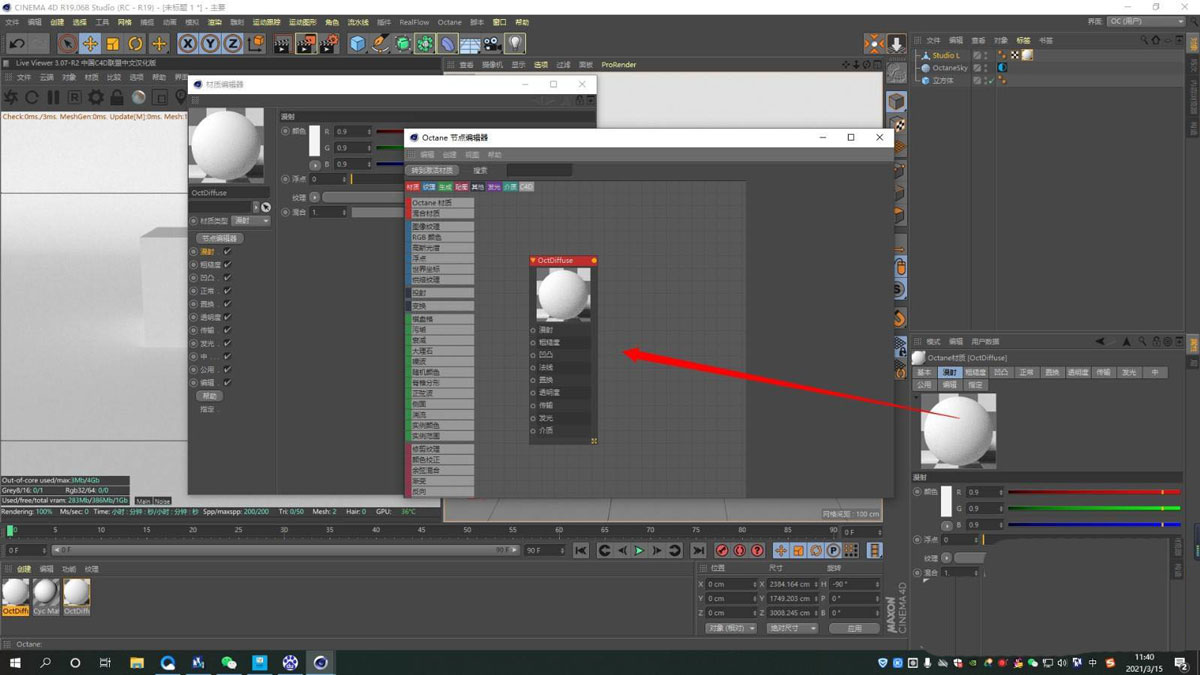Click the 凹凸 input port on OctDiffuse node
The width and height of the screenshot is (1200, 675).
pos(533,355)
